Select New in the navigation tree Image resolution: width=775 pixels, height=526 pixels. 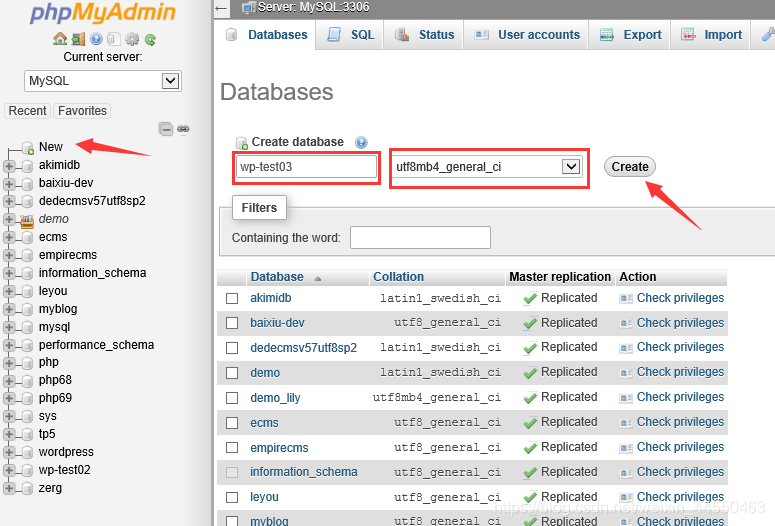[x=50, y=147]
